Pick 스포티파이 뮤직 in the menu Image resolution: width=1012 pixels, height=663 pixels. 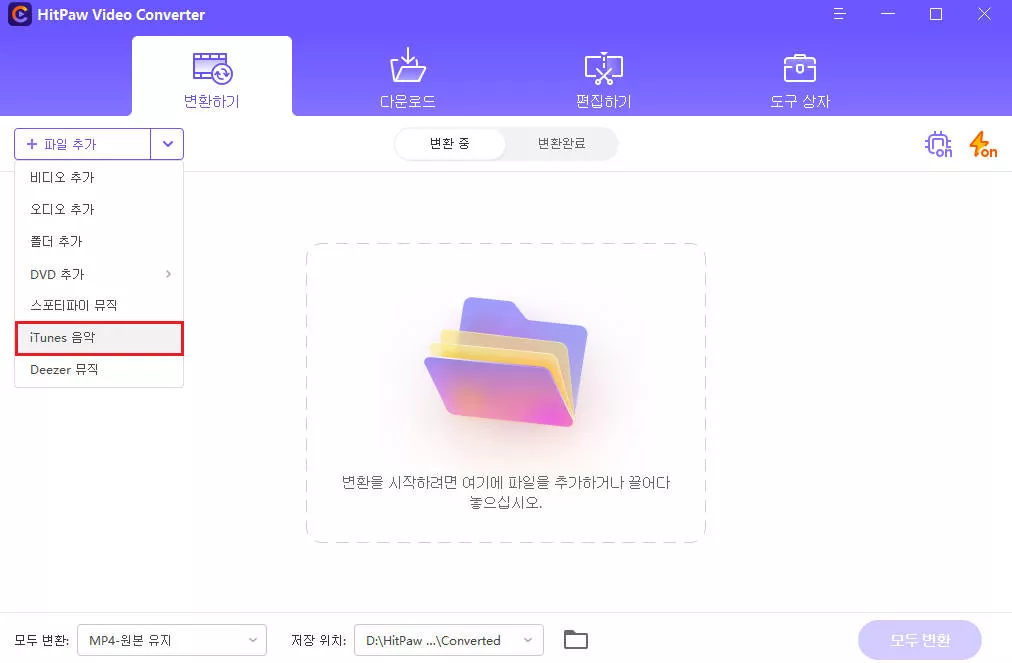99,305
